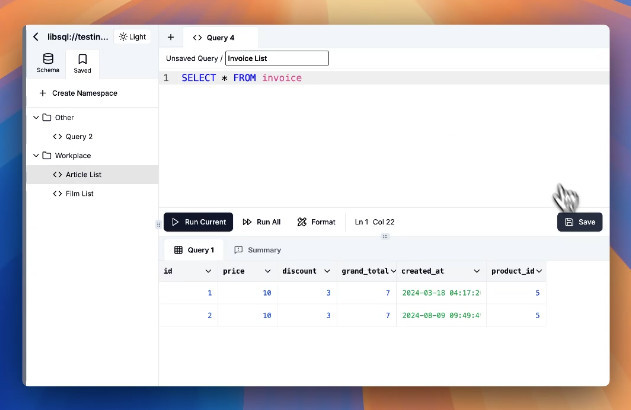
Task: Switch to Query 1 results tab
Action: click(194, 250)
